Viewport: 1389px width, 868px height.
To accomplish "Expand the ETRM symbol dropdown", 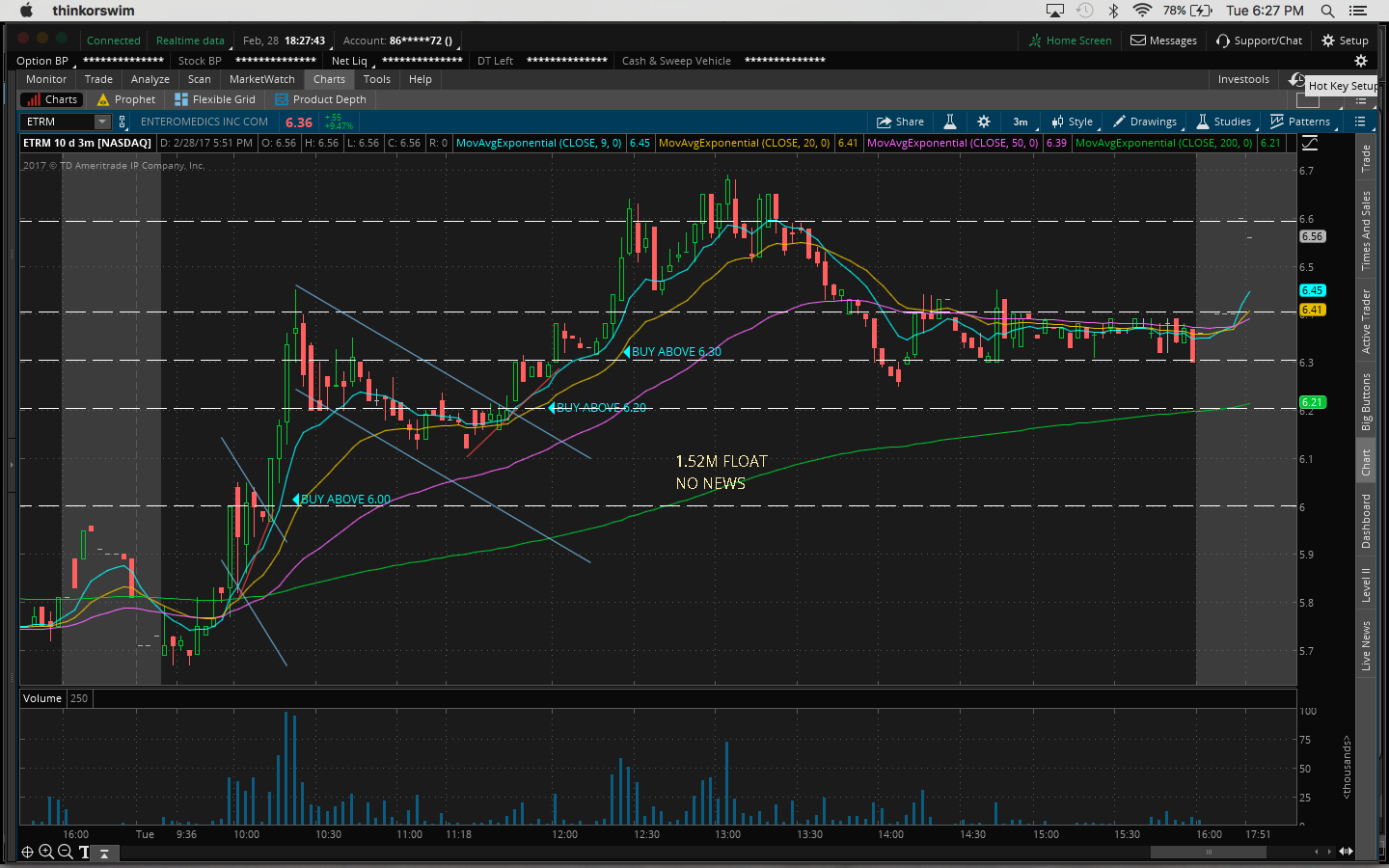I will coord(101,122).
